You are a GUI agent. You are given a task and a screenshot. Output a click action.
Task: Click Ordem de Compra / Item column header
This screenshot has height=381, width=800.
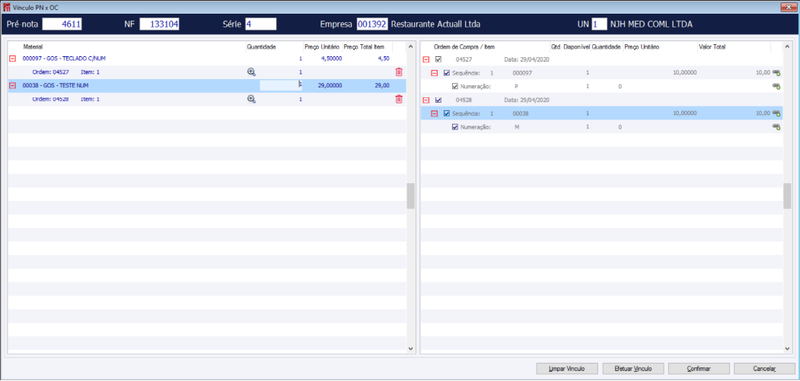click(464, 46)
